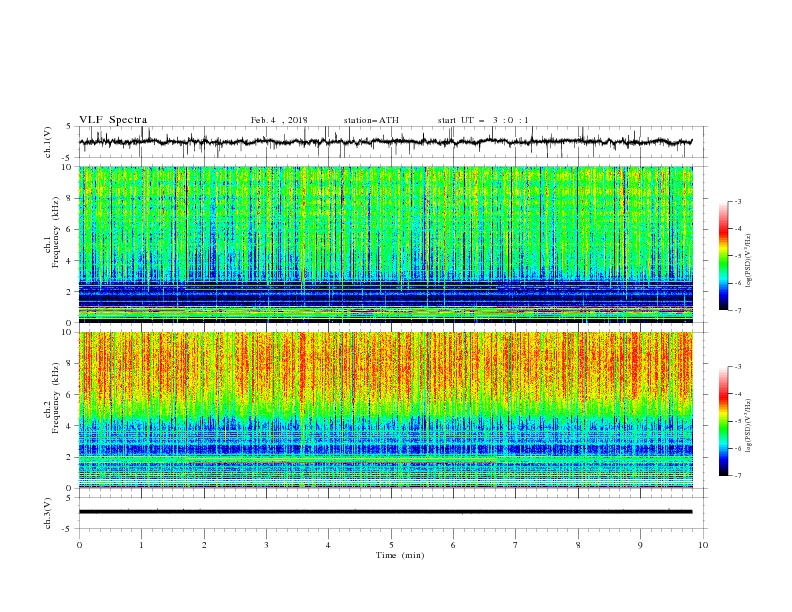Click inside the ch.1 spectrogram panel
Screen dimensions: 792x612
point(385,244)
